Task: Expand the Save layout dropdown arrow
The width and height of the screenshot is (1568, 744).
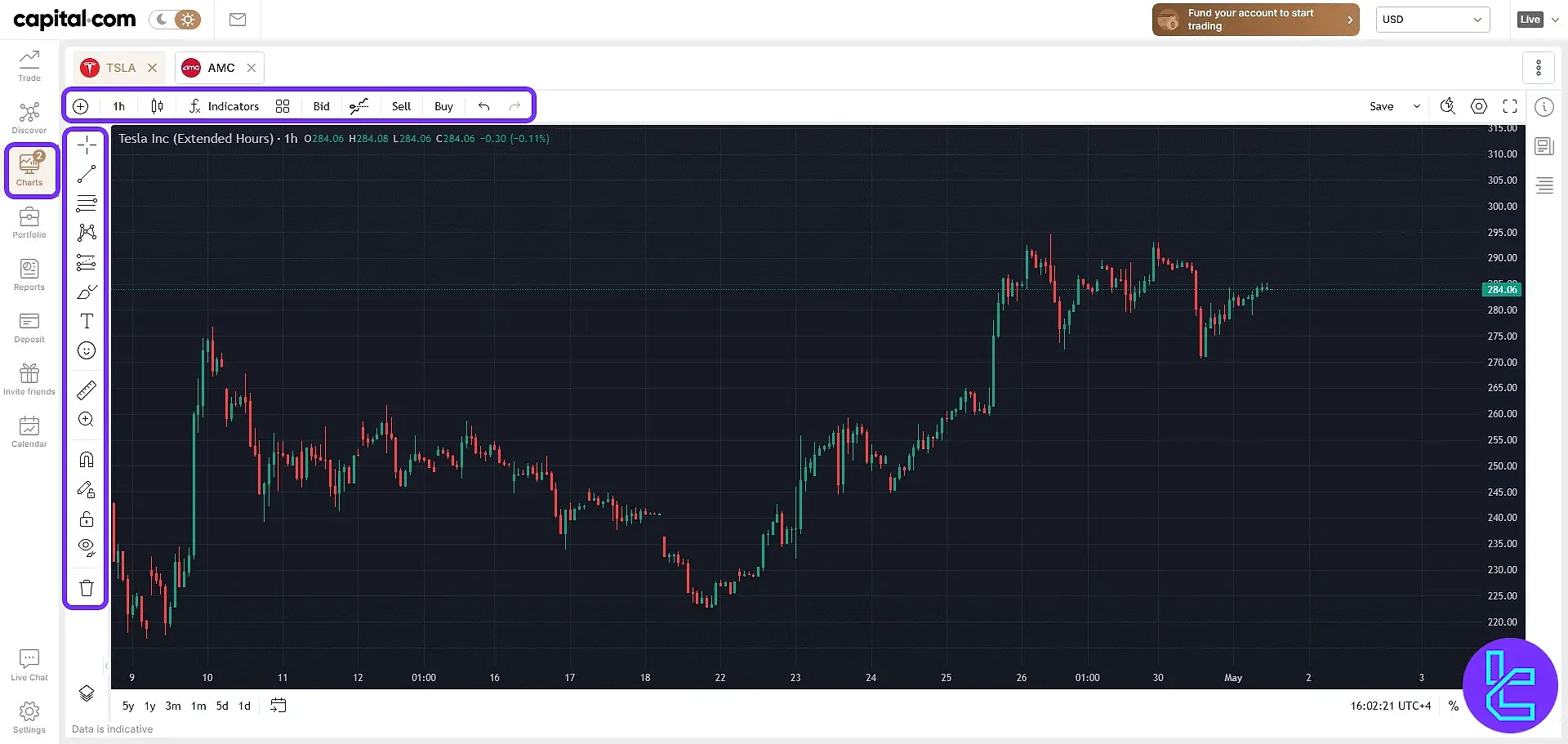Action: tap(1417, 106)
